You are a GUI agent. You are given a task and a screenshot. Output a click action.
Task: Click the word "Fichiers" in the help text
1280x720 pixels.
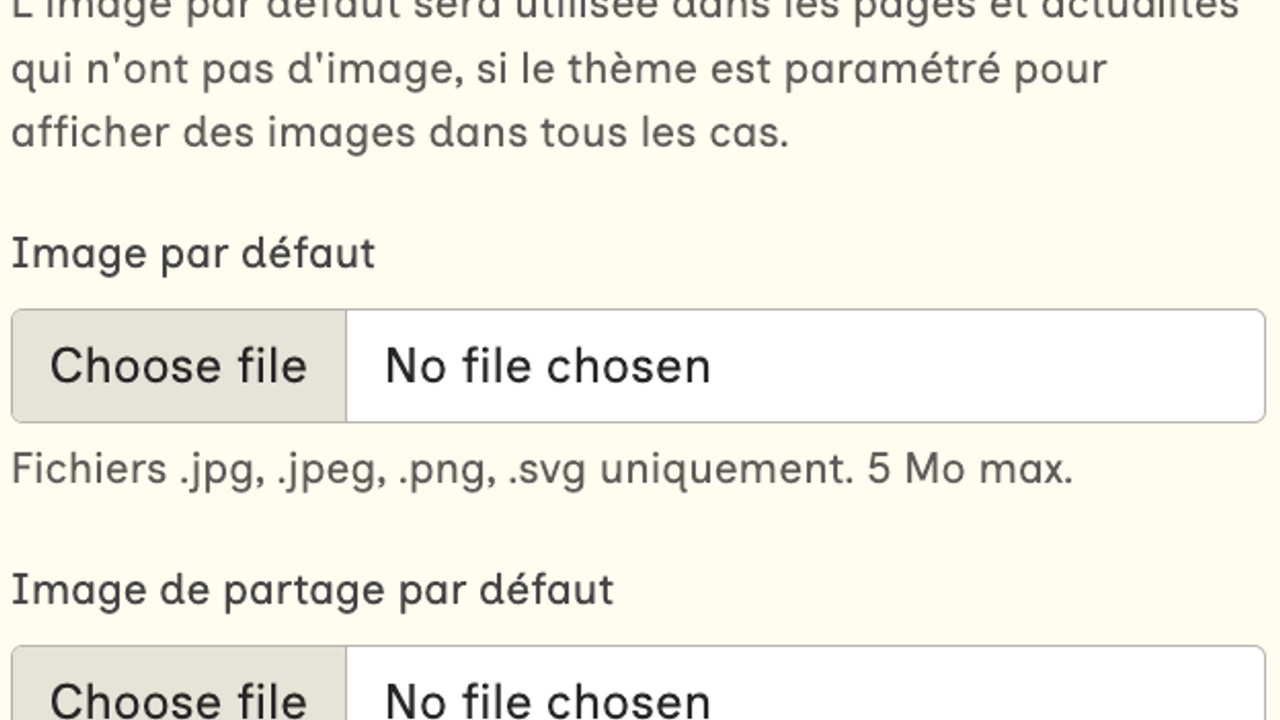[x=89, y=469]
